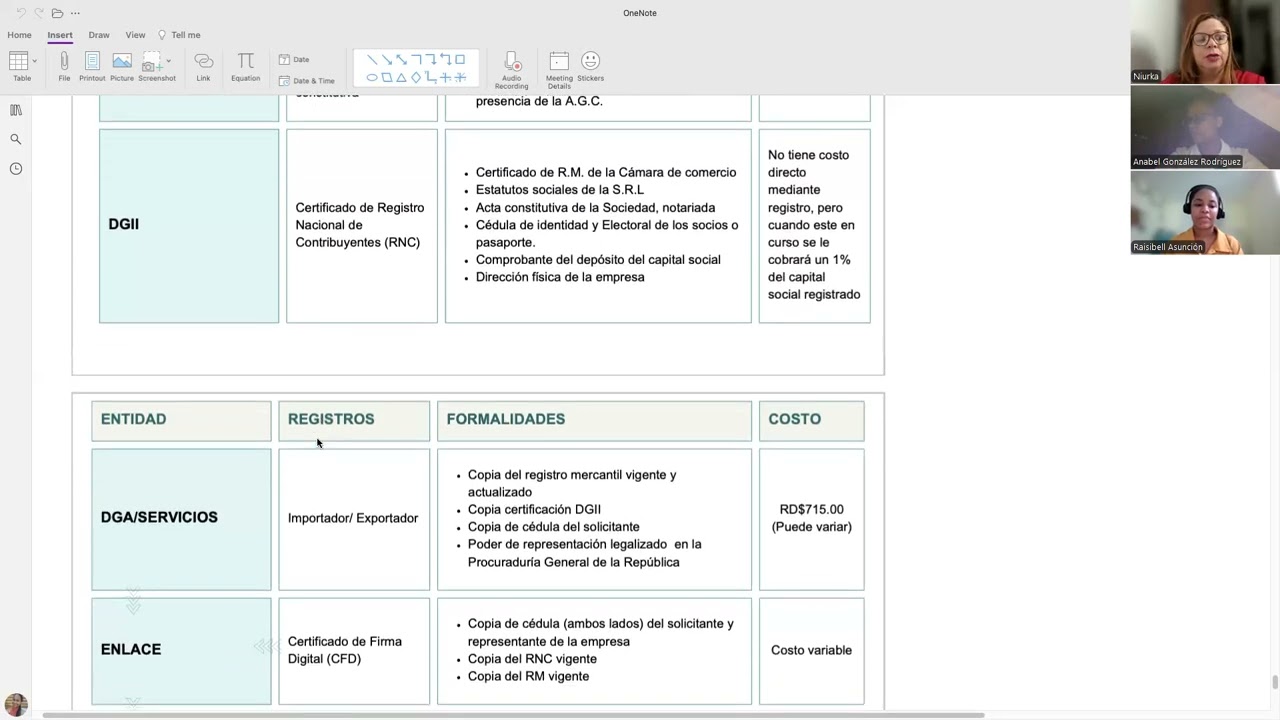Click the Tell me search box
Screen dimensions: 1280x720
click(180, 35)
